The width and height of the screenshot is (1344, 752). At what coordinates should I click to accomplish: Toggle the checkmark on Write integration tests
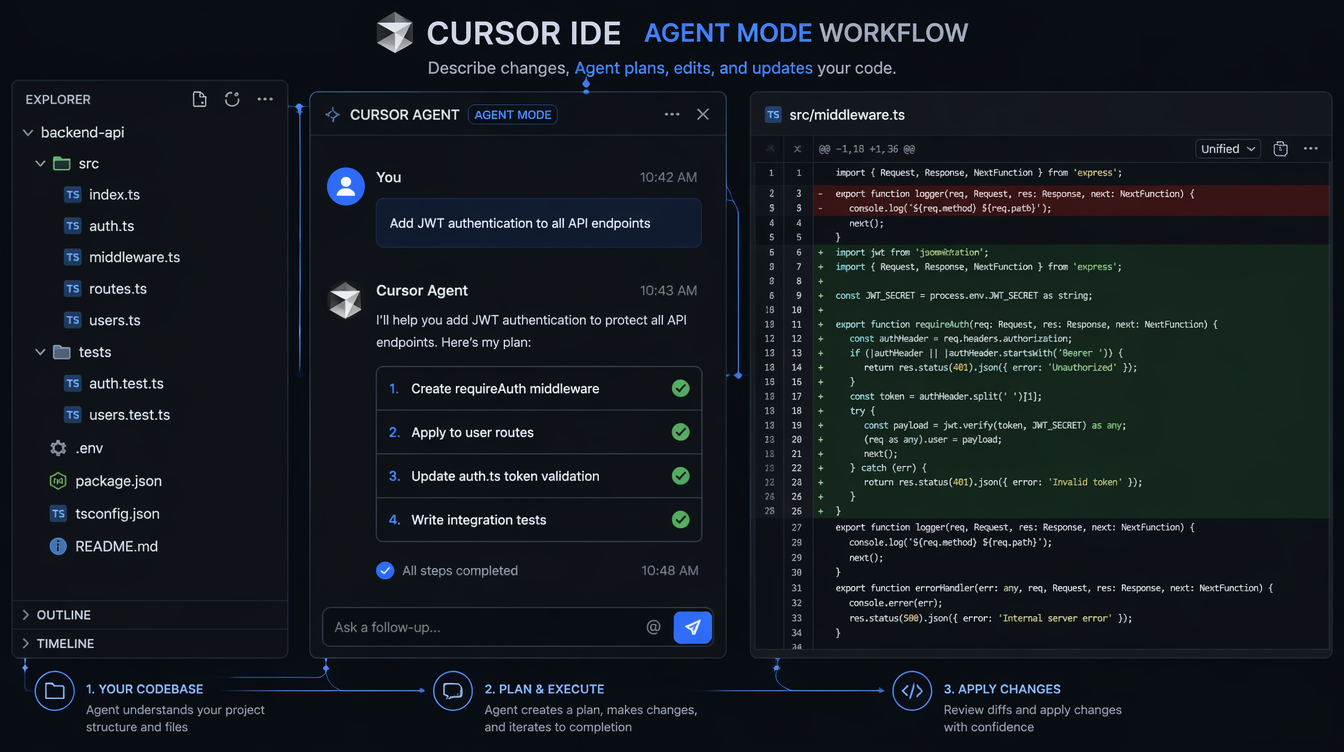(681, 519)
